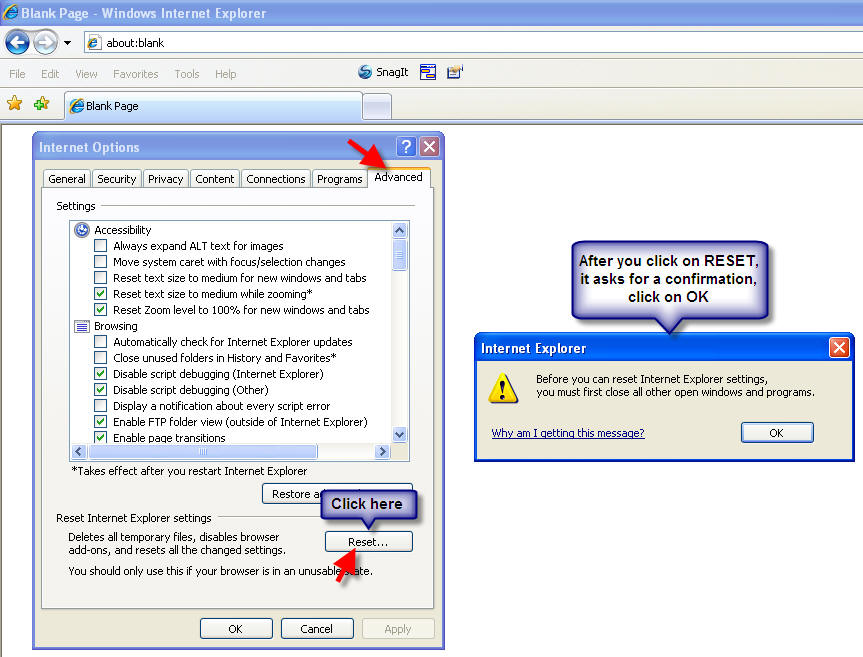863x657 pixels.
Task: Click the Internet Explorer logo in title bar
Action: 10,12
